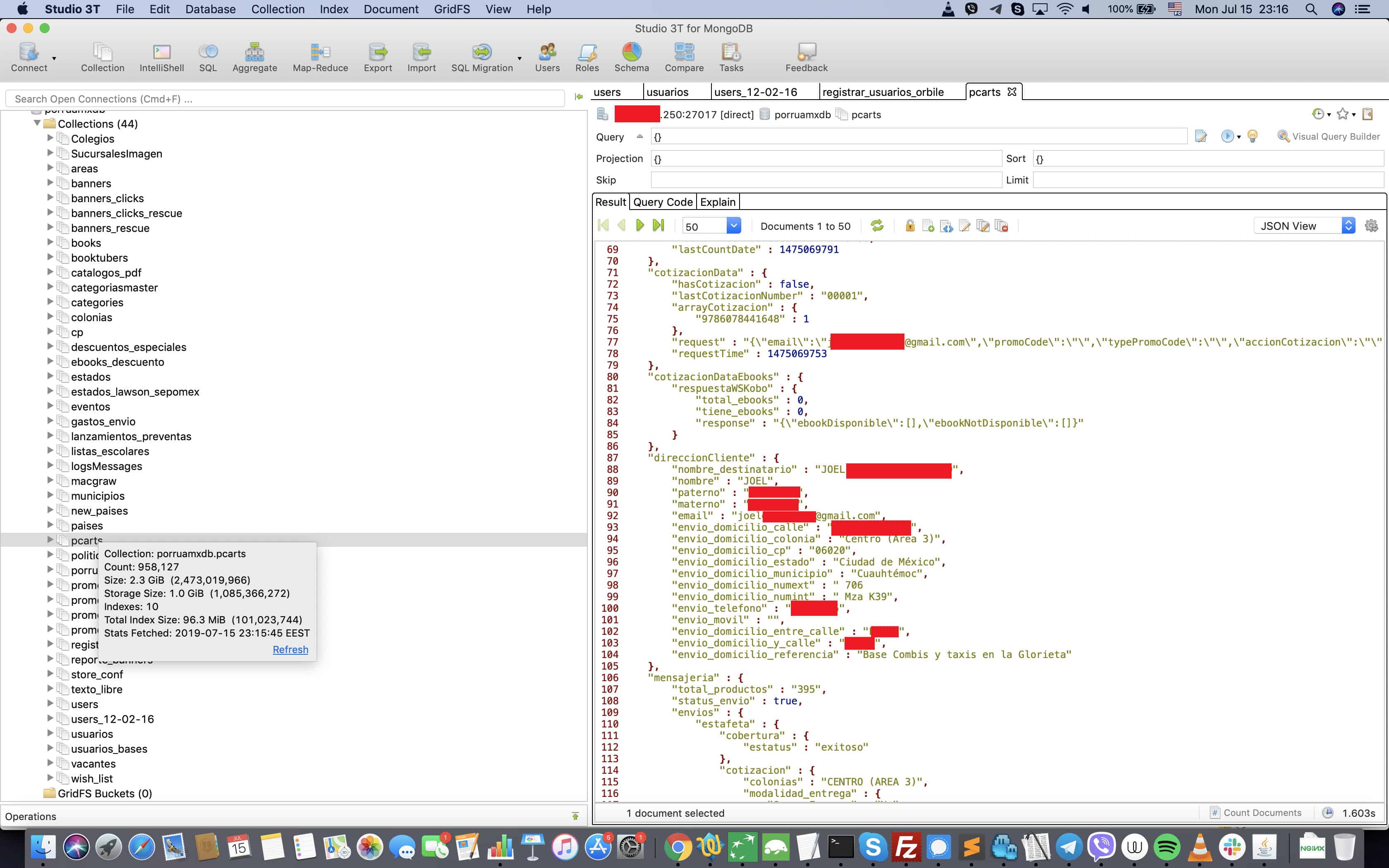Launch the Schema analyzer
Screen dimensions: 1389x868
[631, 57]
